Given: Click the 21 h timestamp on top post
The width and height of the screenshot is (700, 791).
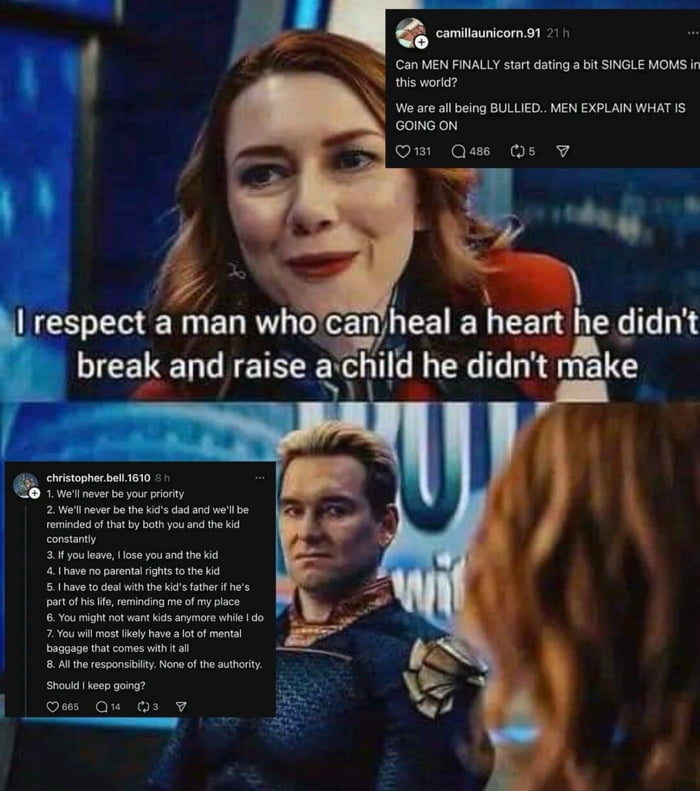Looking at the screenshot, I should click(x=558, y=33).
